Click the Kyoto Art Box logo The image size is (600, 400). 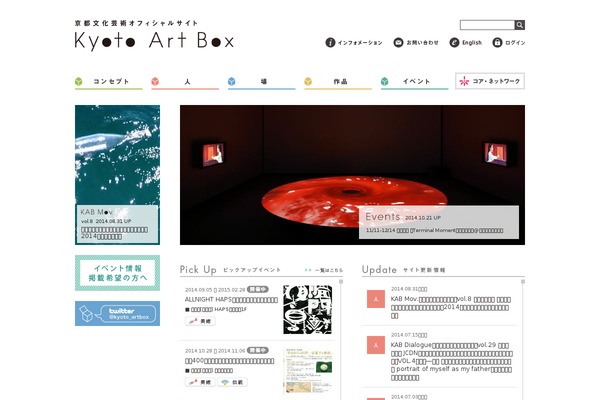point(154,40)
